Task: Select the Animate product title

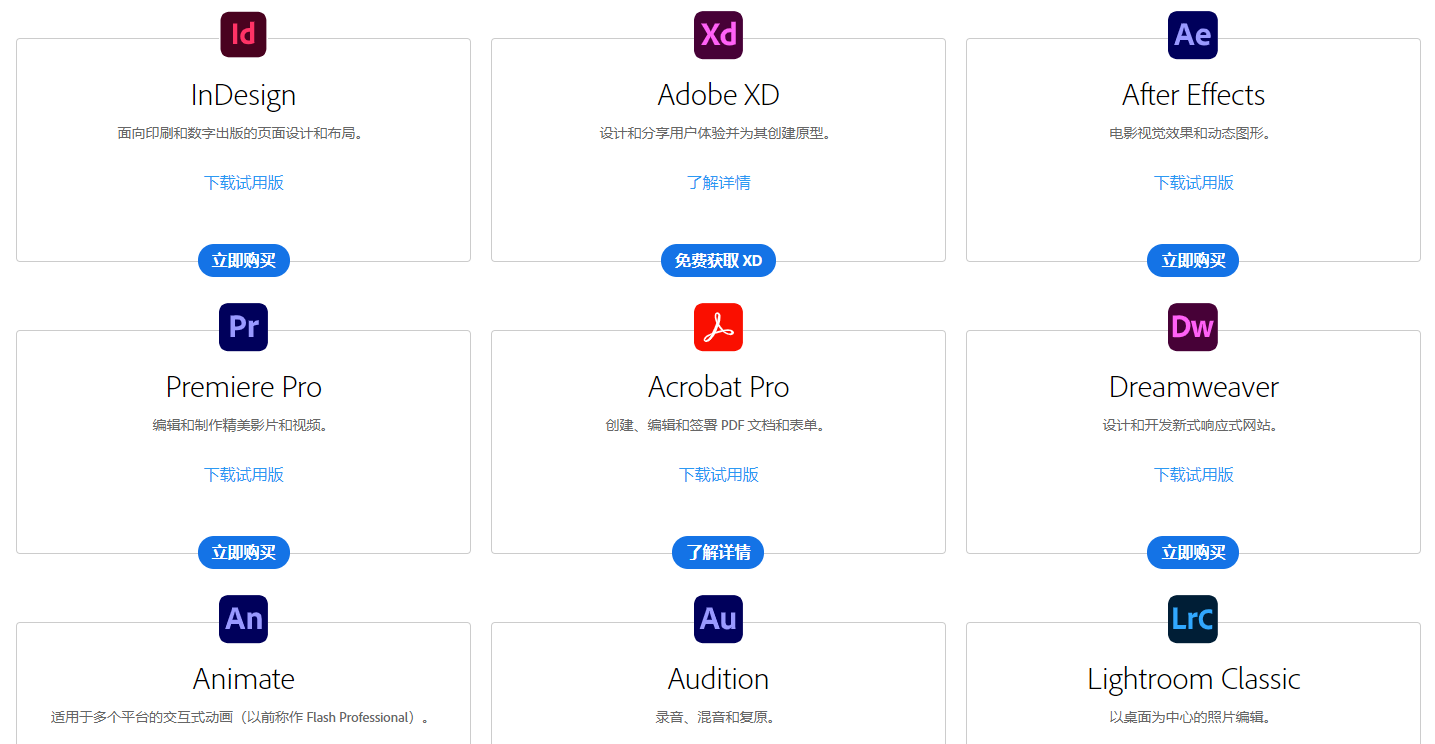Action: 243,679
